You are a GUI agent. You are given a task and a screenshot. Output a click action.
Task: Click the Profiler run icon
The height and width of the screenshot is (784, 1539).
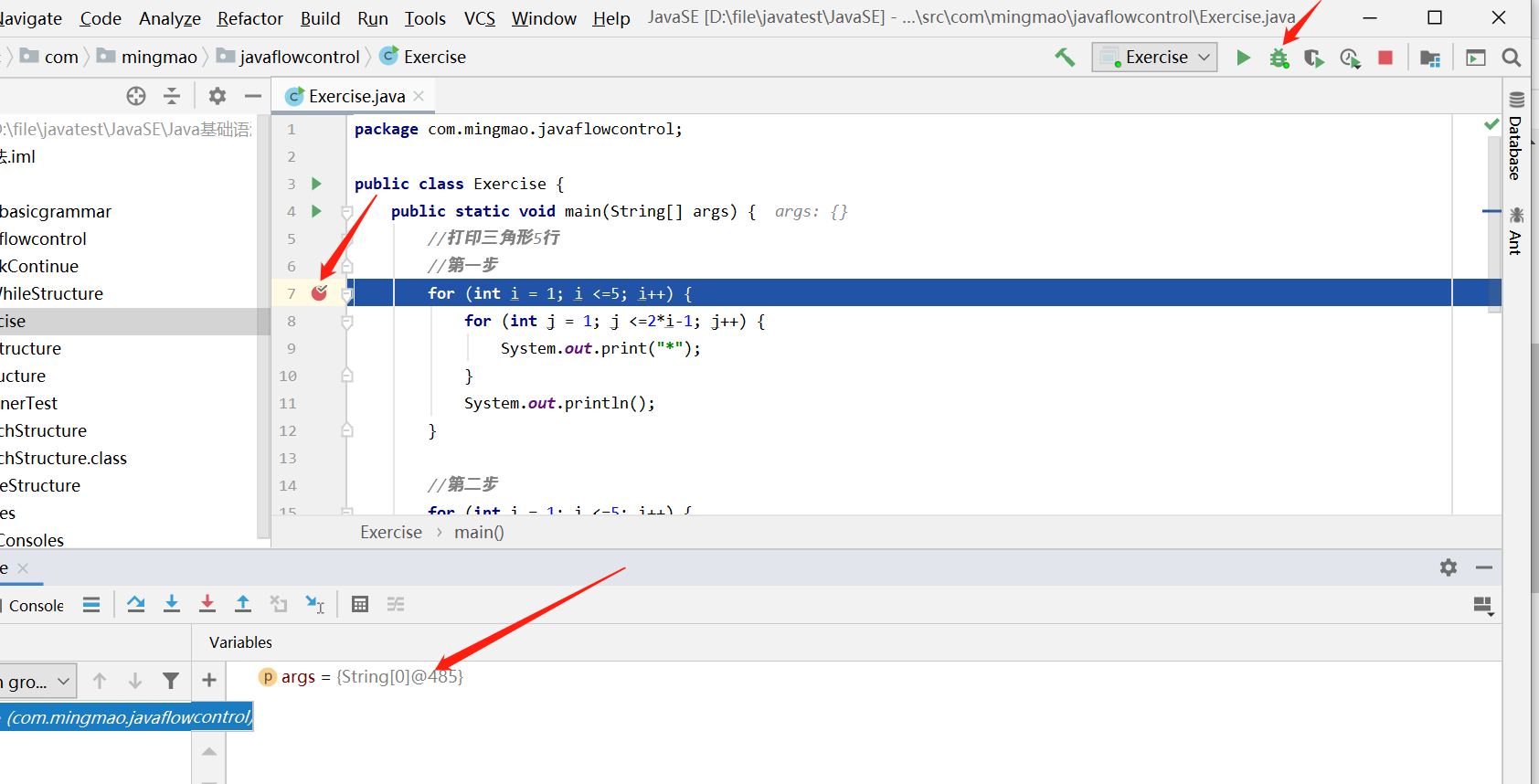tap(1350, 58)
